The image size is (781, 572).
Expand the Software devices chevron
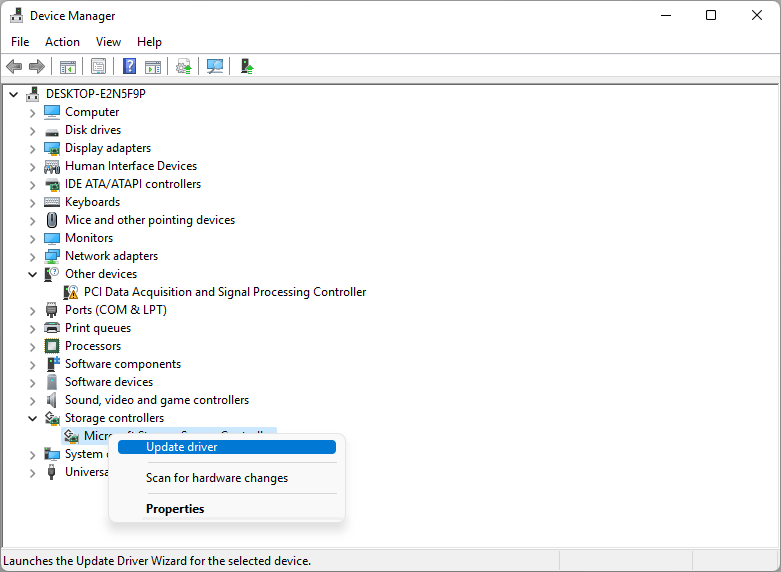pyautogui.click(x=32, y=383)
